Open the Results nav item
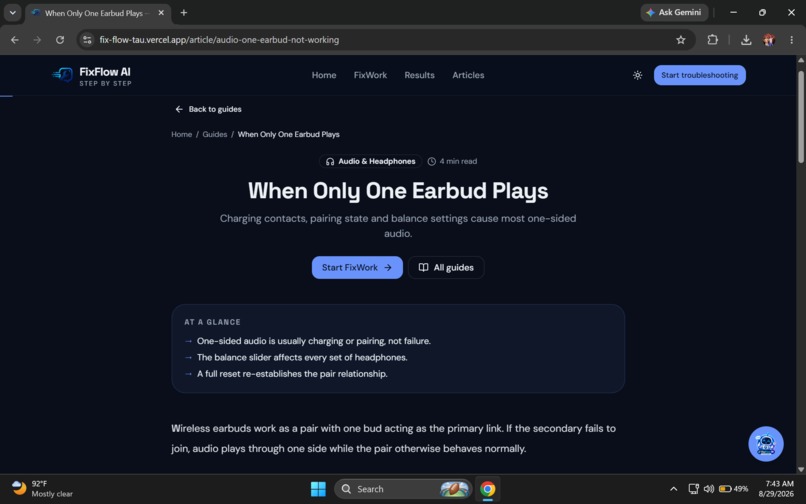806x504 pixels. [419, 75]
